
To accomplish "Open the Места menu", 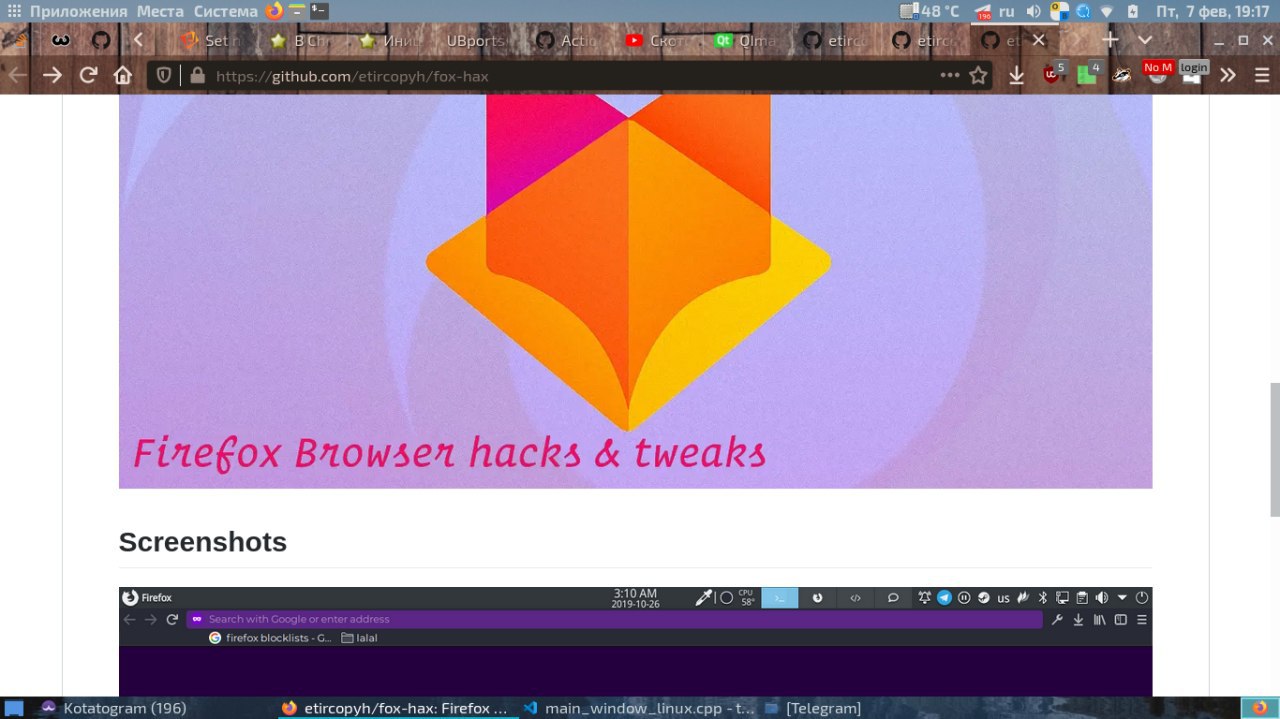I will coord(160,11).
